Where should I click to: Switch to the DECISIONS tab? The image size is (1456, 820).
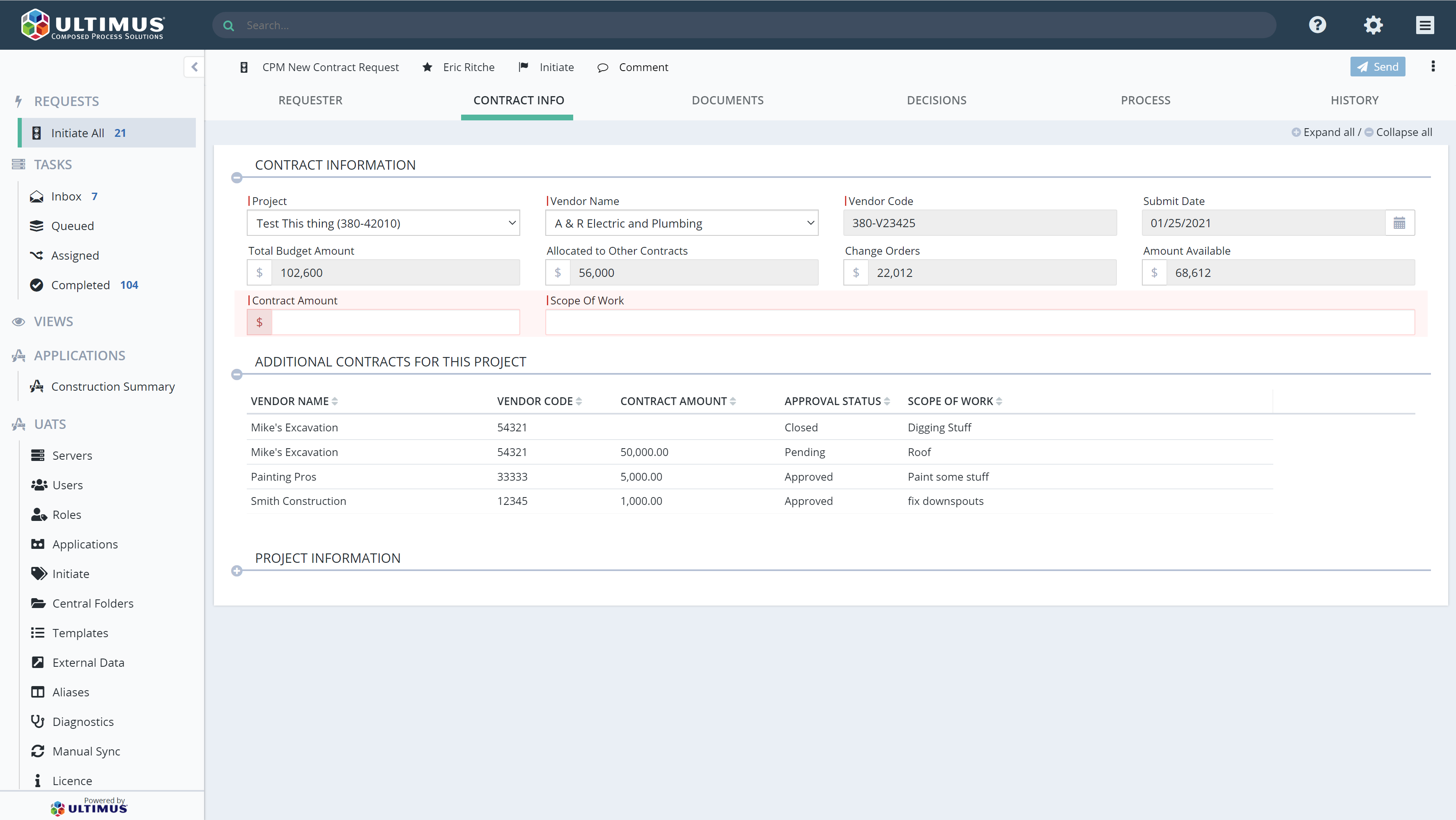tap(937, 99)
